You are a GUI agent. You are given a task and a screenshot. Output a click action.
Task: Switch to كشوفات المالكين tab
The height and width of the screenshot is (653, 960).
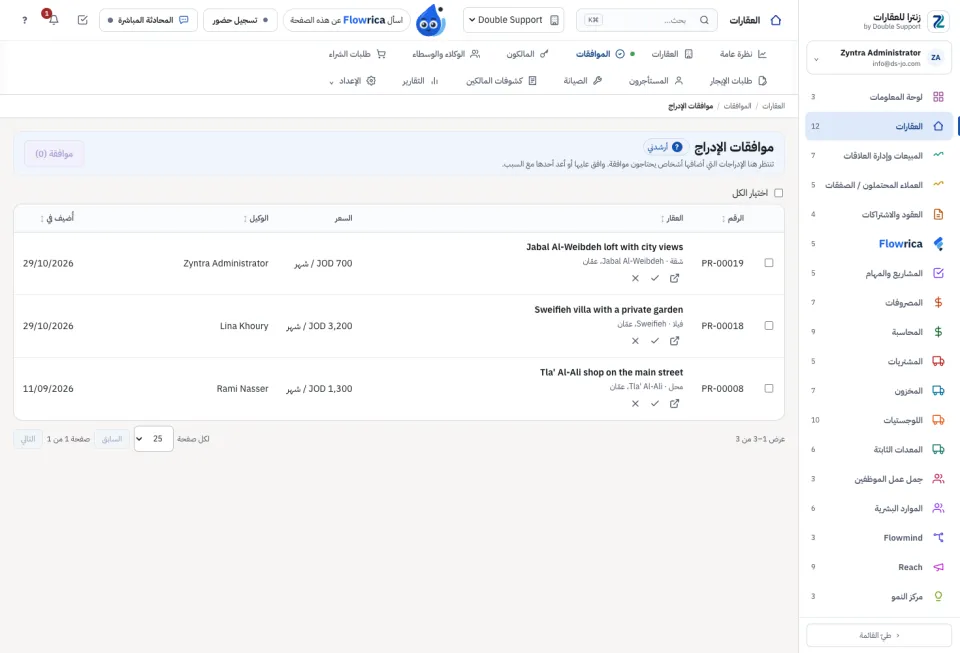pos(501,81)
